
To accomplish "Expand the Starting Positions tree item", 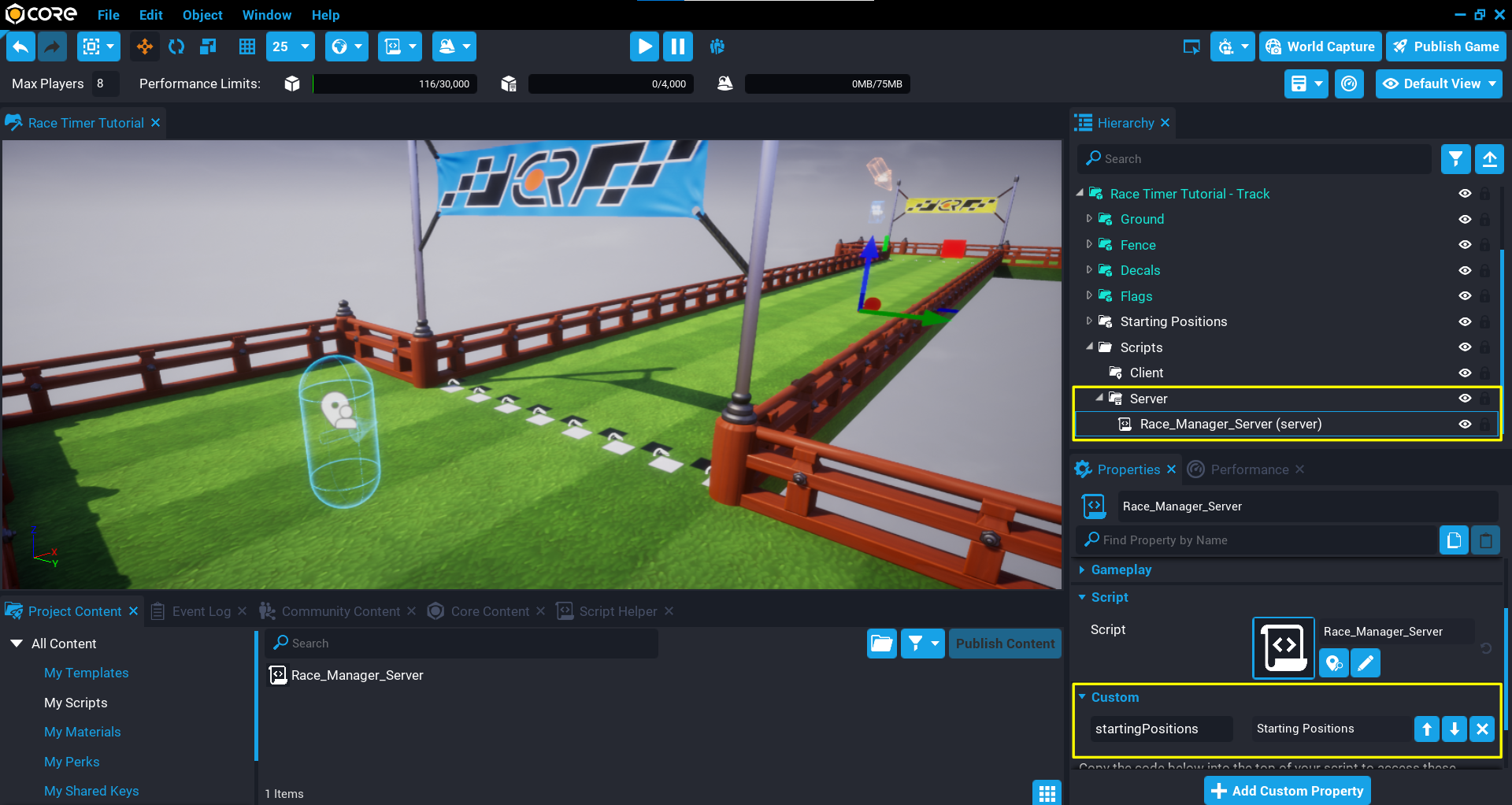I will (1089, 321).
